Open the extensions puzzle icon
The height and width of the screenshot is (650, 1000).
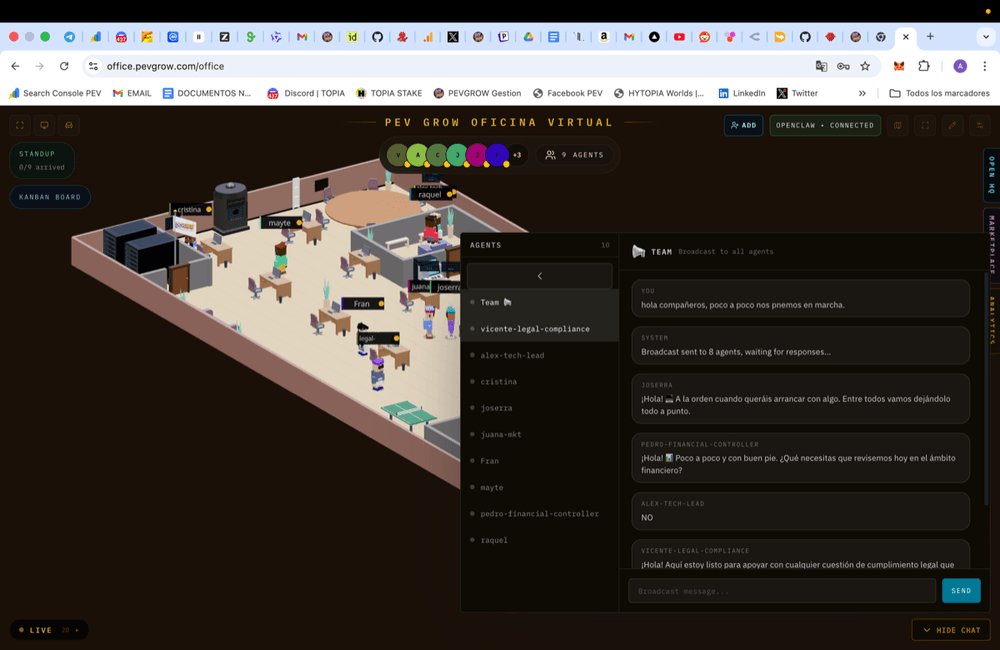point(923,66)
